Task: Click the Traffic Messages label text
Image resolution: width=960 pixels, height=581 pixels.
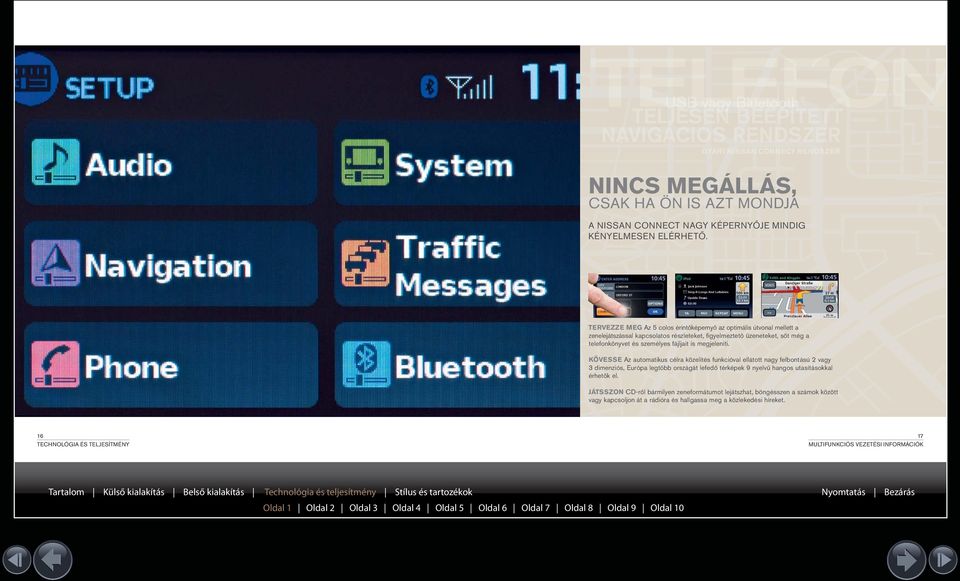Action: [470, 266]
